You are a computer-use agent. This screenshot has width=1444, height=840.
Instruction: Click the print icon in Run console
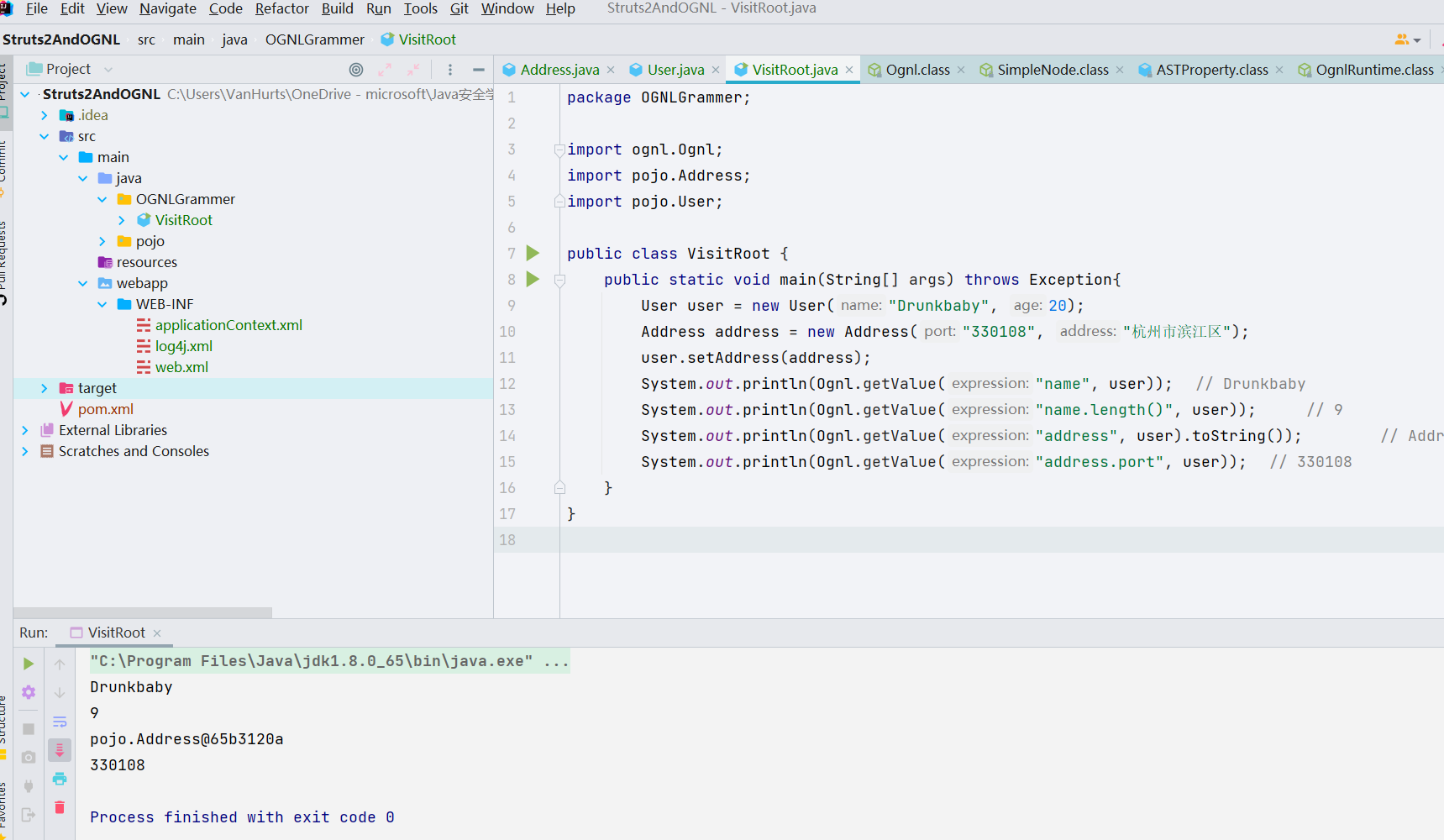click(60, 779)
